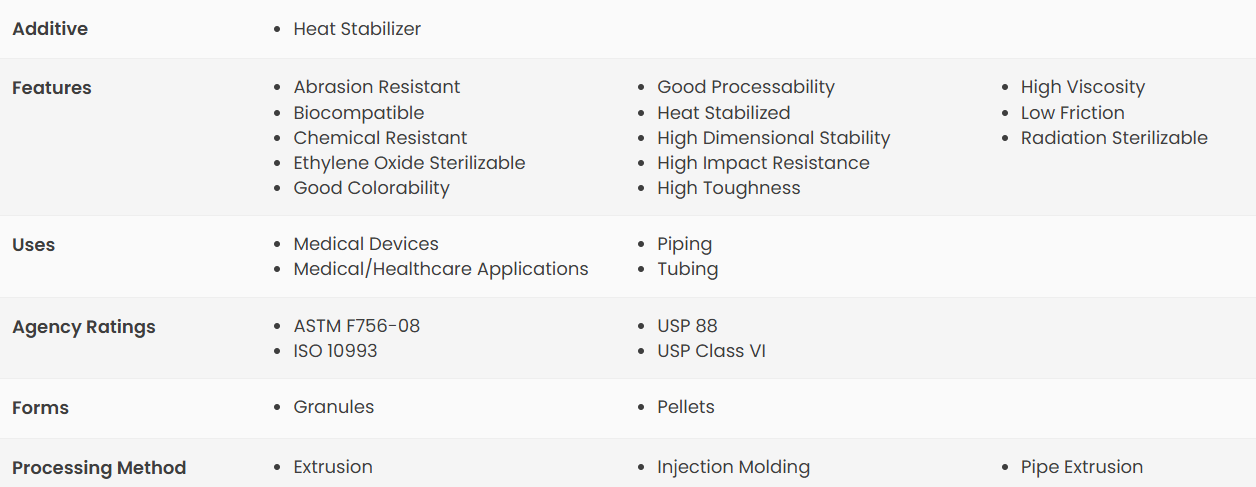This screenshot has width=1256, height=487.
Task: Click the Pellets form entry
Action: (685, 407)
